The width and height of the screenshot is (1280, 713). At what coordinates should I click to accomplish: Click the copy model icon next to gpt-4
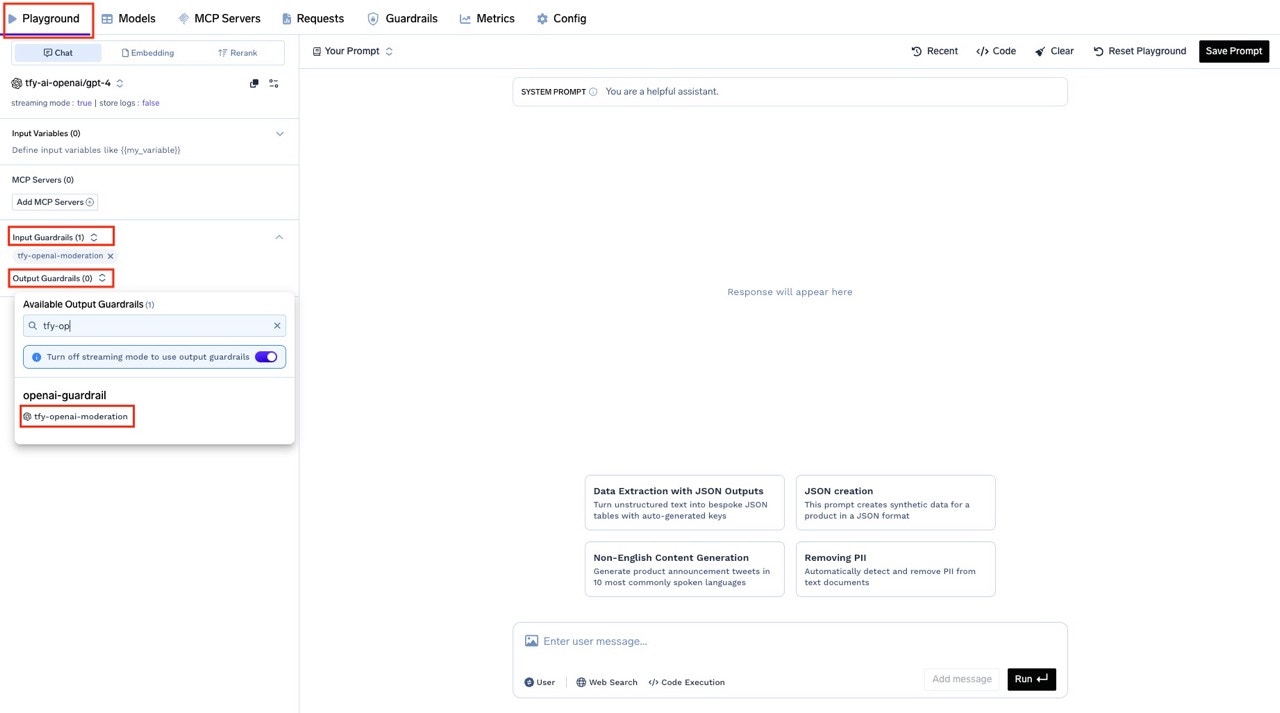254,83
